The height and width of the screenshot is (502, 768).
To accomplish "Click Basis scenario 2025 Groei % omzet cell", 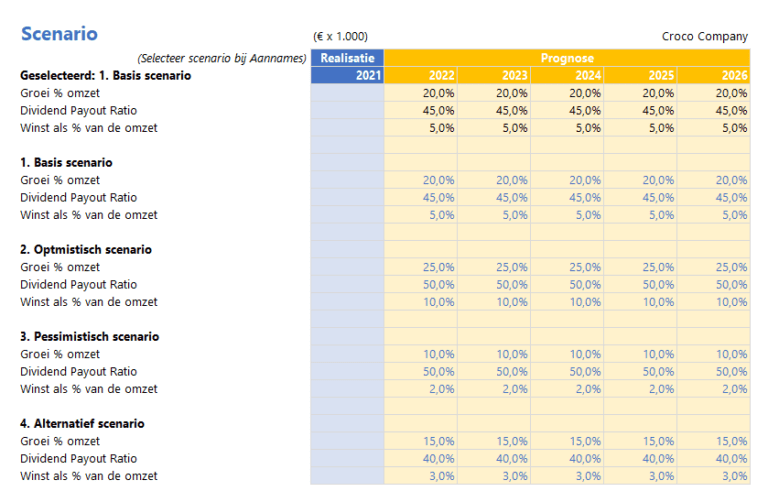I will pos(640,180).
